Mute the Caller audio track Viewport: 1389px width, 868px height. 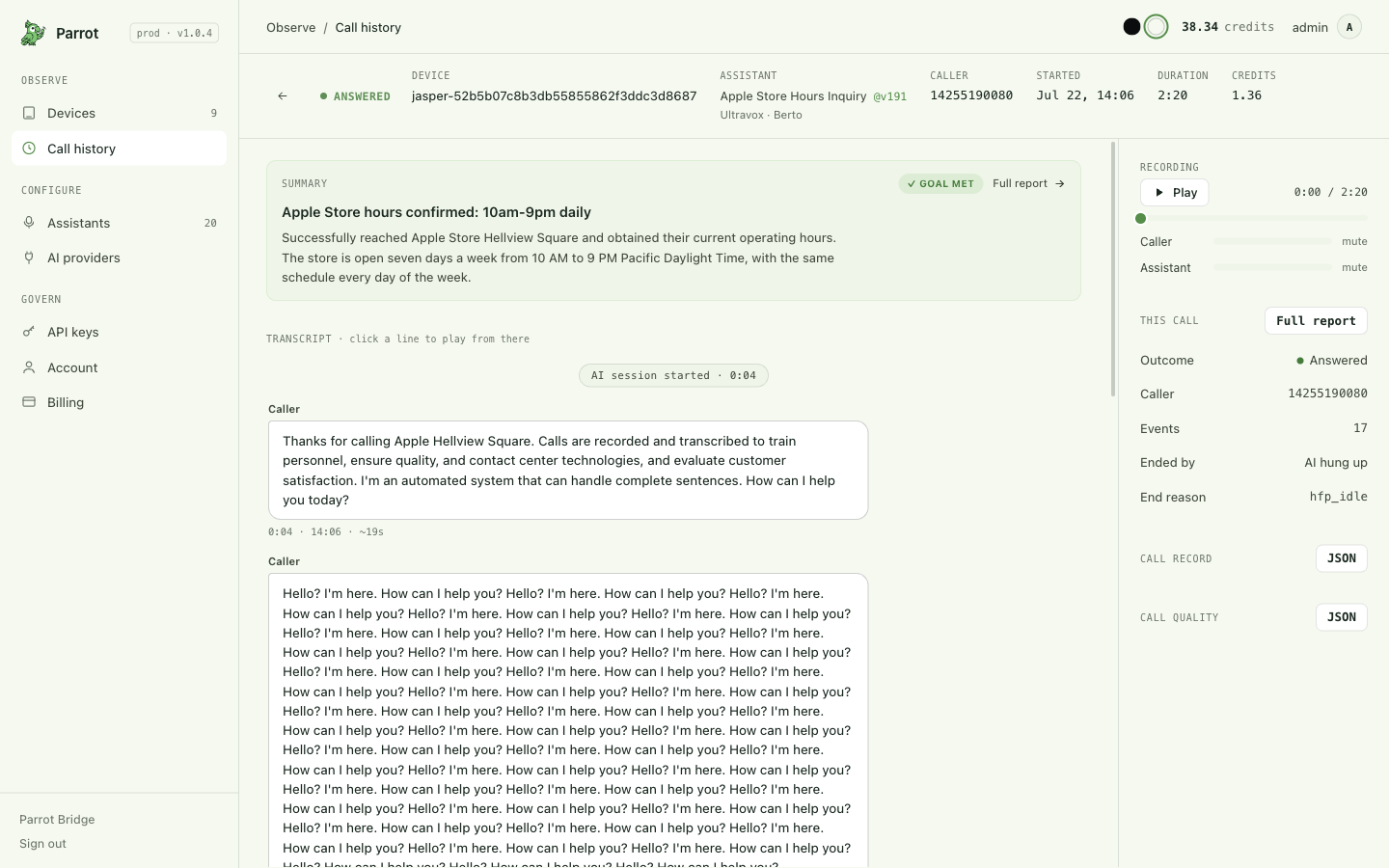1354,241
